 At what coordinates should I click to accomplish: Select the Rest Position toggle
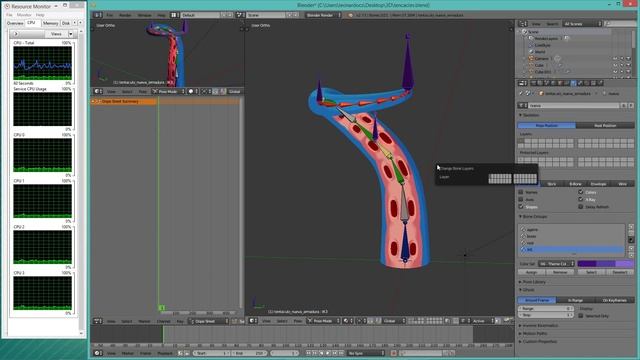point(605,125)
